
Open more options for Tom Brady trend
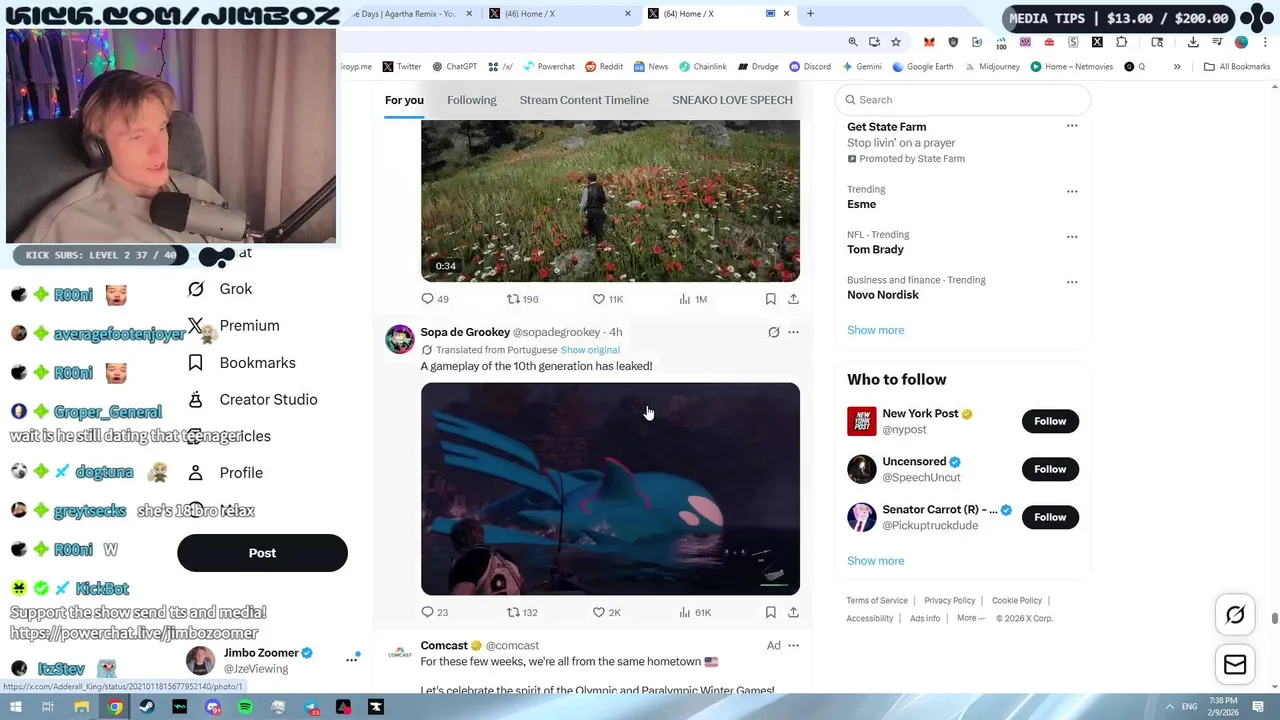point(1072,237)
